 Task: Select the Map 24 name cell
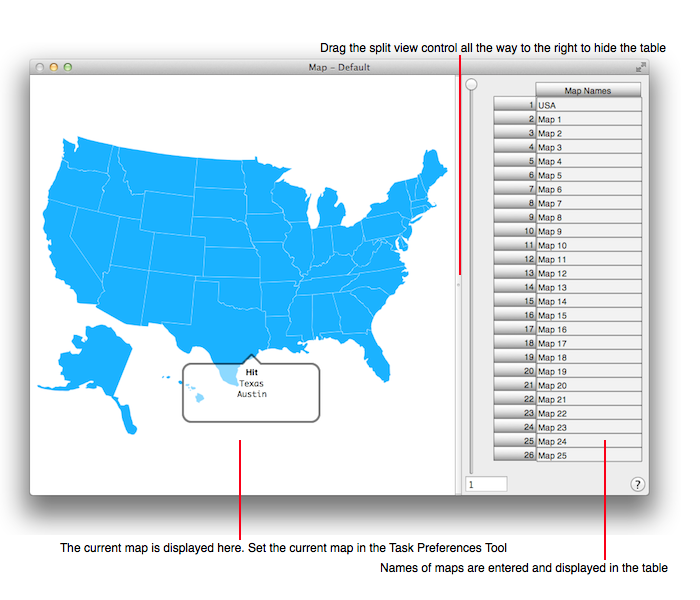click(588, 441)
